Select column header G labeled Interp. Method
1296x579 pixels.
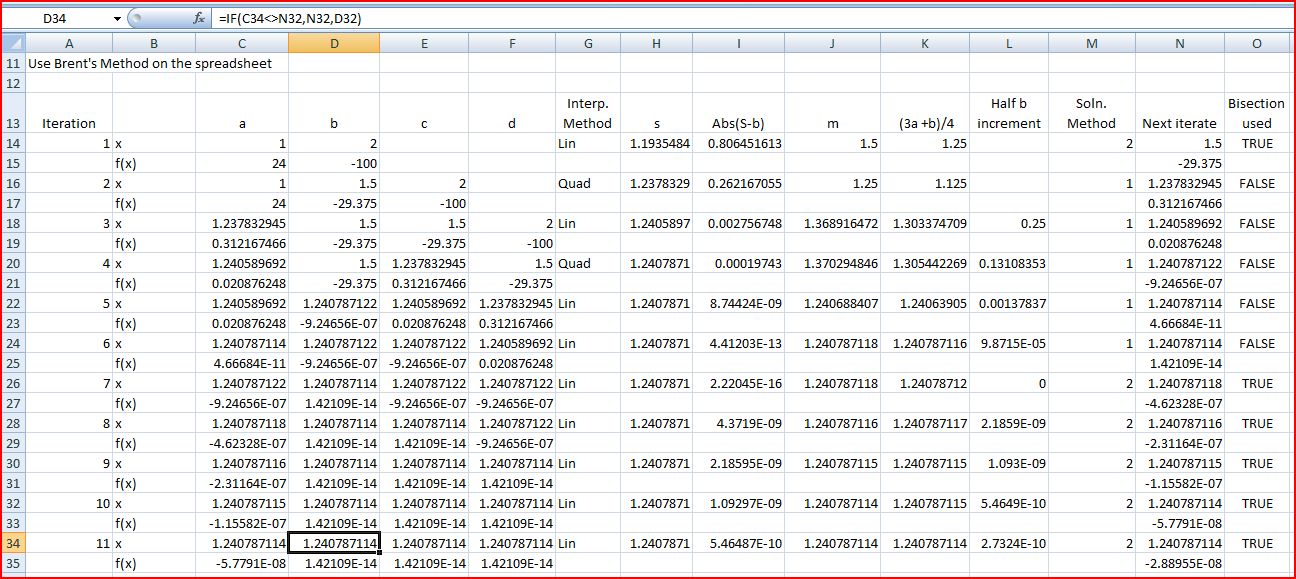point(588,43)
